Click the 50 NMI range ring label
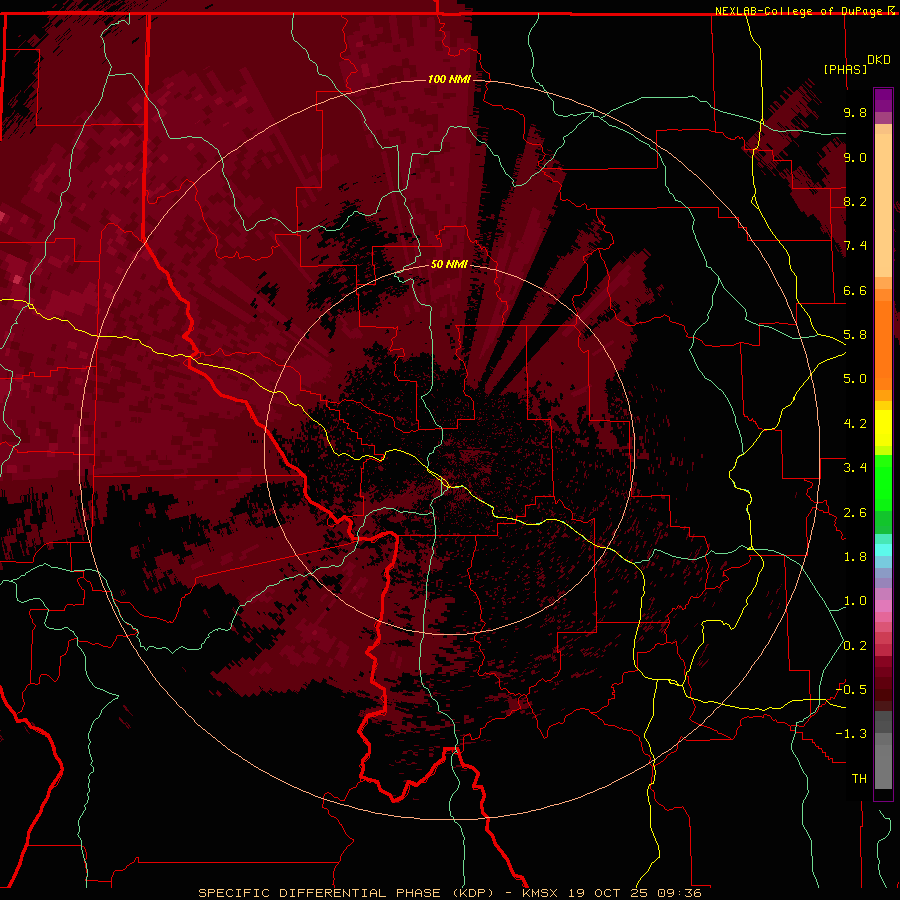Image resolution: width=900 pixels, height=900 pixels. tap(449, 264)
